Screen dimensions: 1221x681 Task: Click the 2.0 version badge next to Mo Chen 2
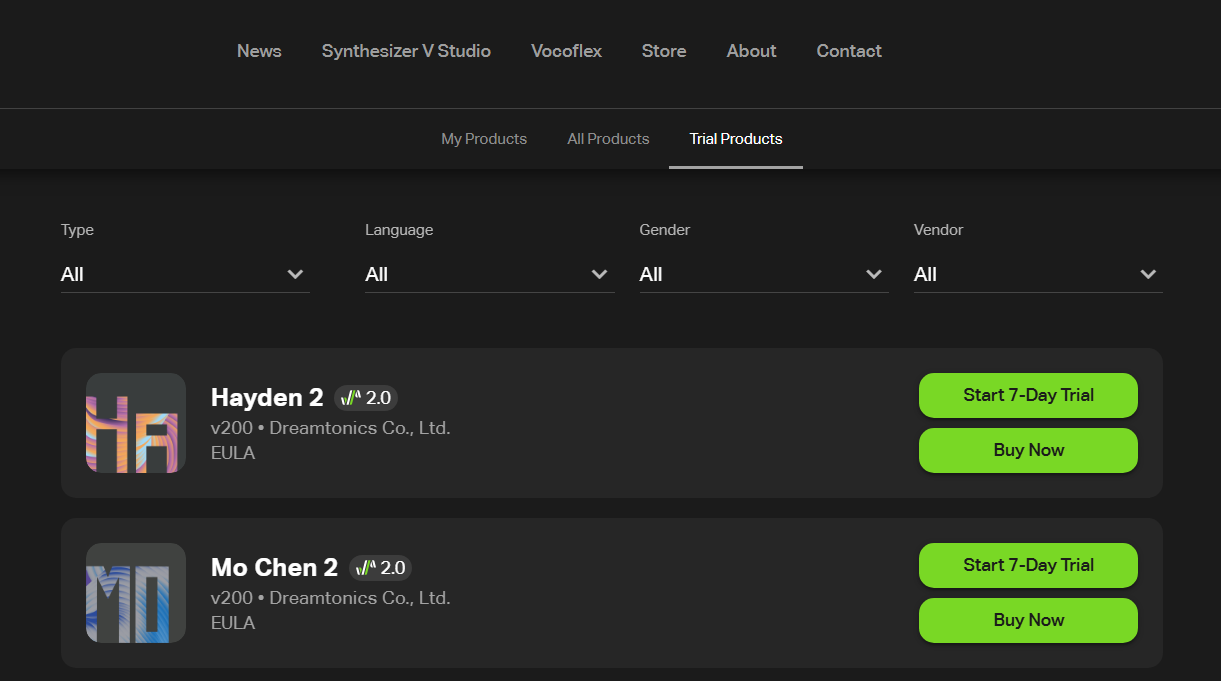tap(380, 568)
